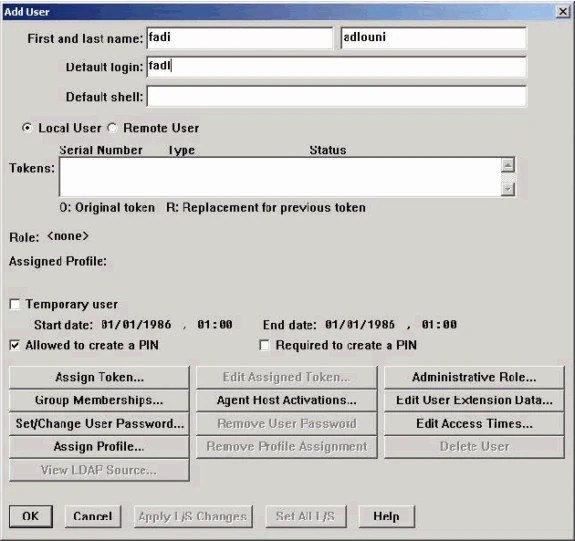Focus the Default login input field

(x=337, y=67)
